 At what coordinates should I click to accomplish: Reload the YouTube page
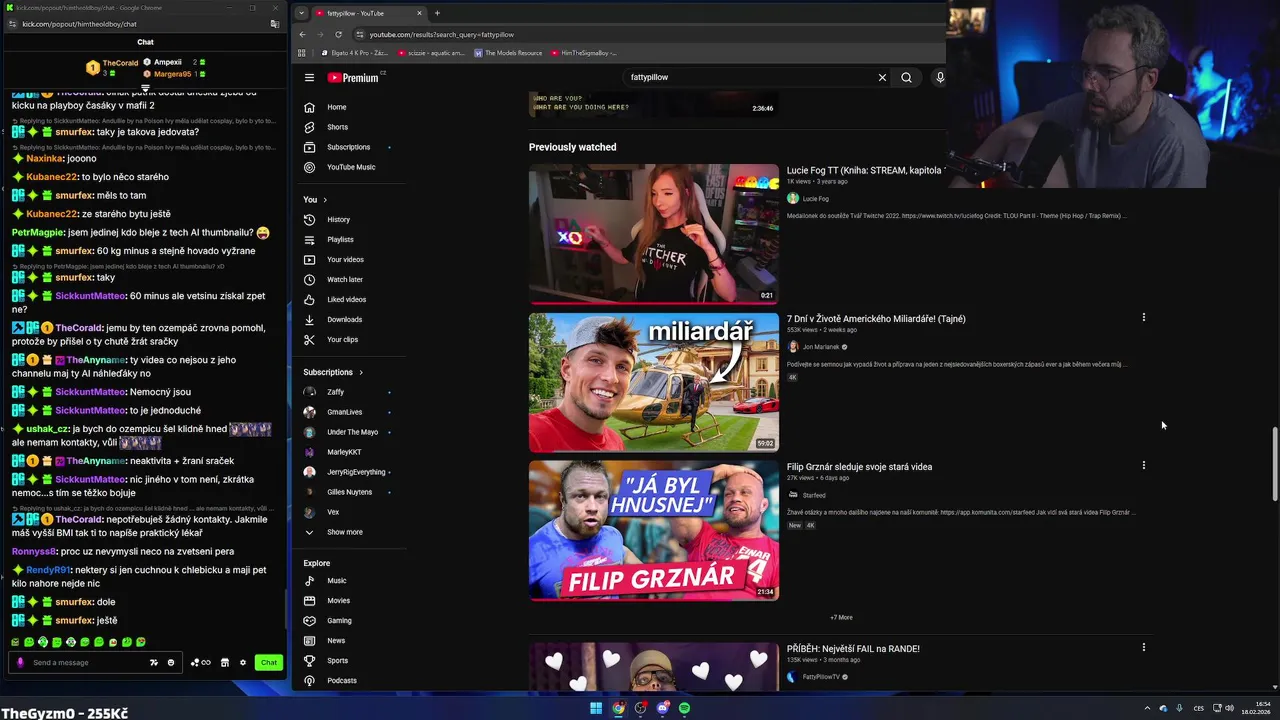tap(338, 34)
